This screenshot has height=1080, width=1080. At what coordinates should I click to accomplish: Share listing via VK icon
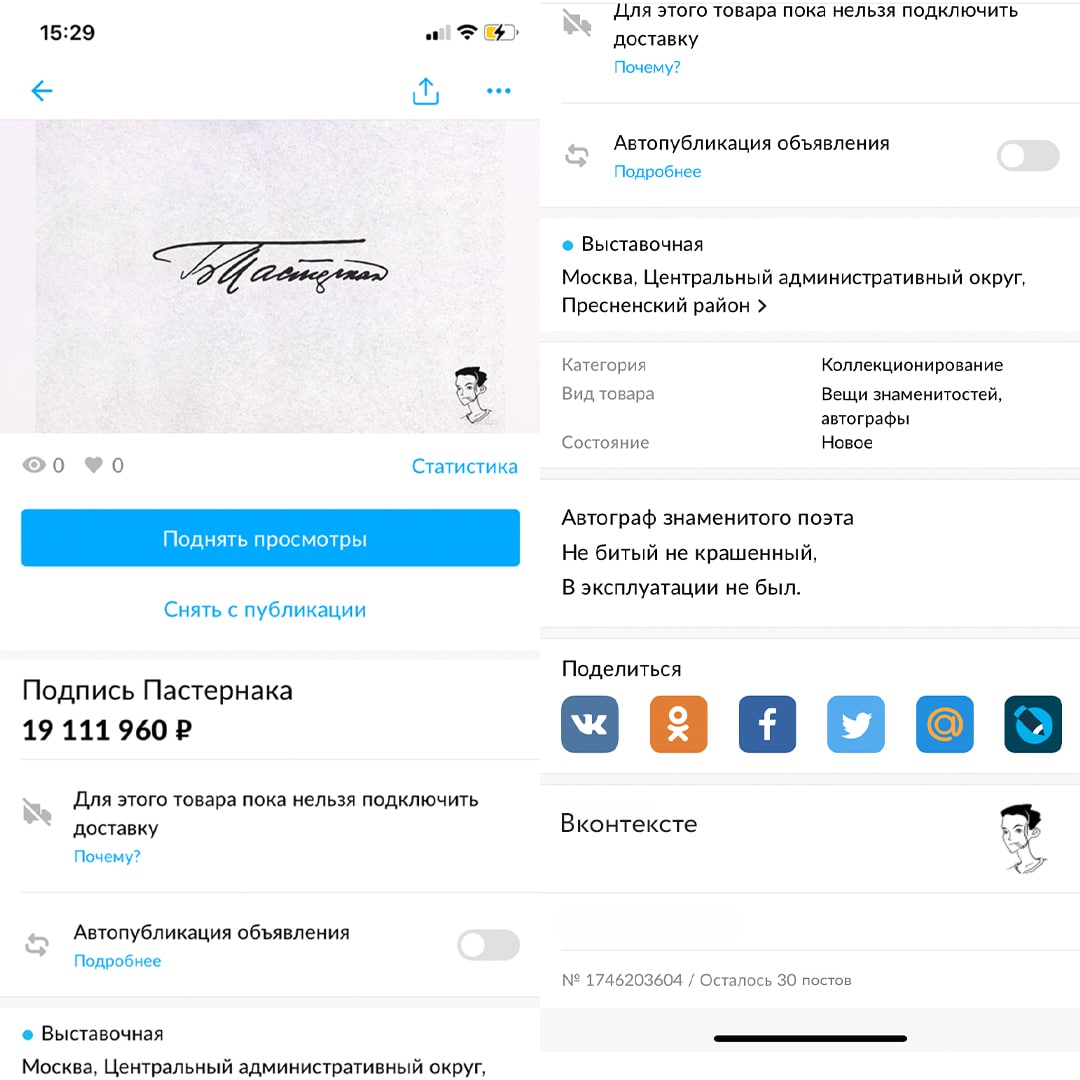pyautogui.click(x=590, y=724)
